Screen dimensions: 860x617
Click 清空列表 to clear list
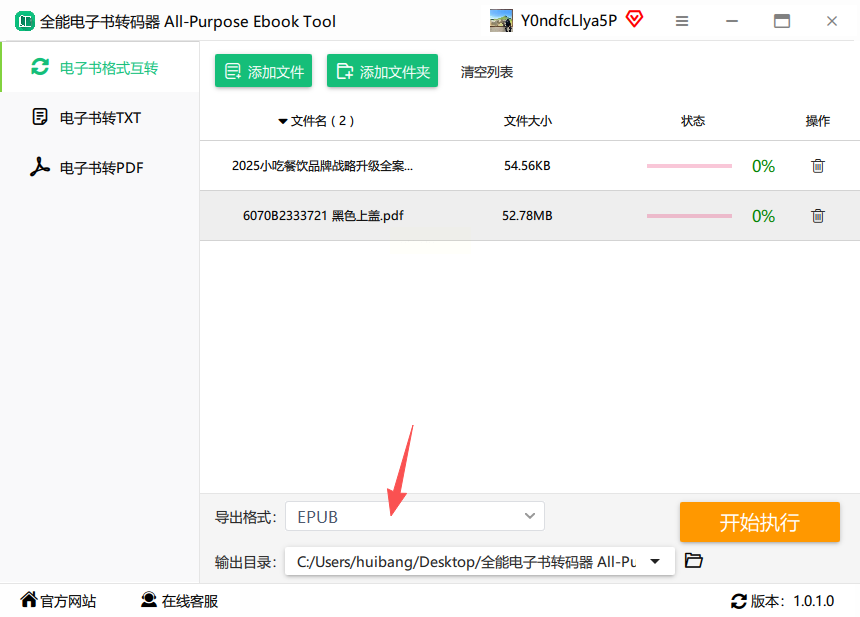[486, 72]
